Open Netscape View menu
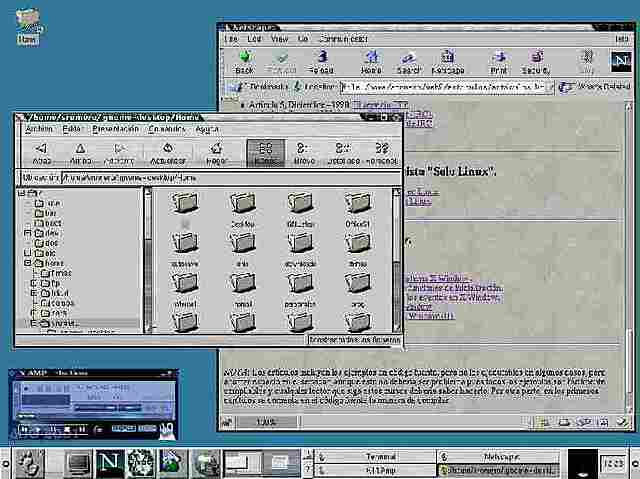This screenshot has width=640, height=479. tap(280, 39)
